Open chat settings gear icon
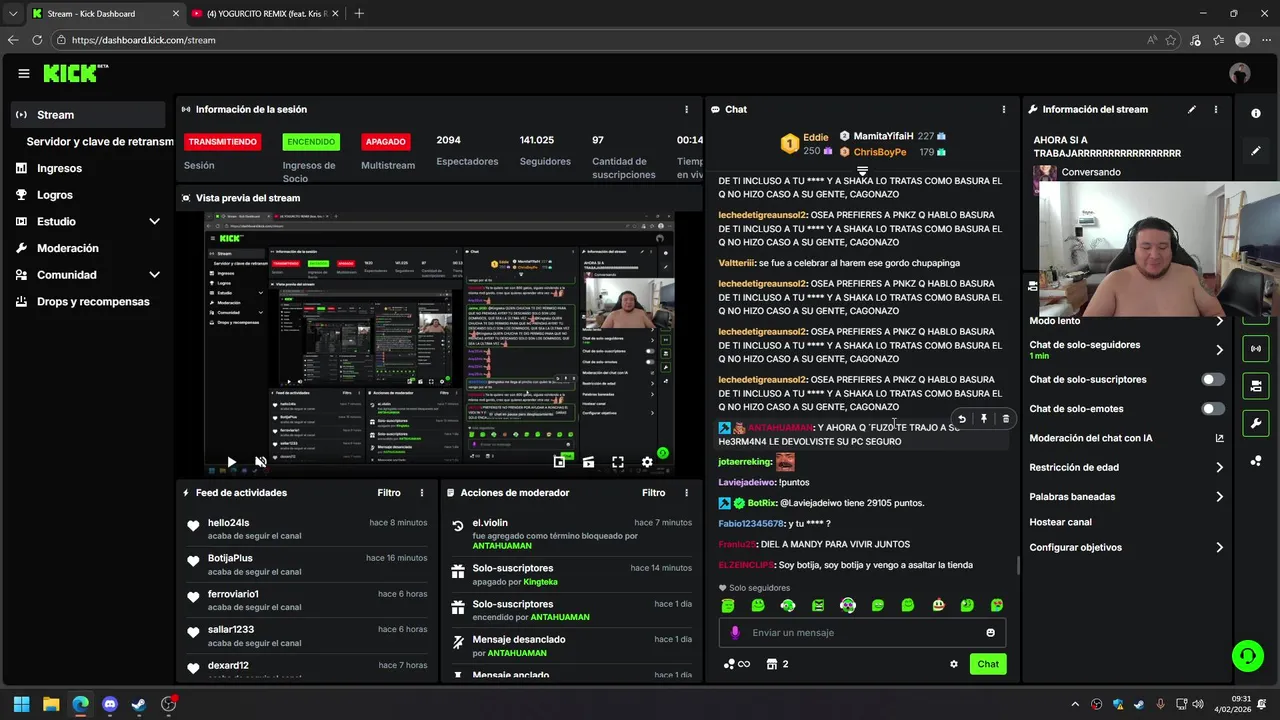The height and width of the screenshot is (720, 1280). 954,664
